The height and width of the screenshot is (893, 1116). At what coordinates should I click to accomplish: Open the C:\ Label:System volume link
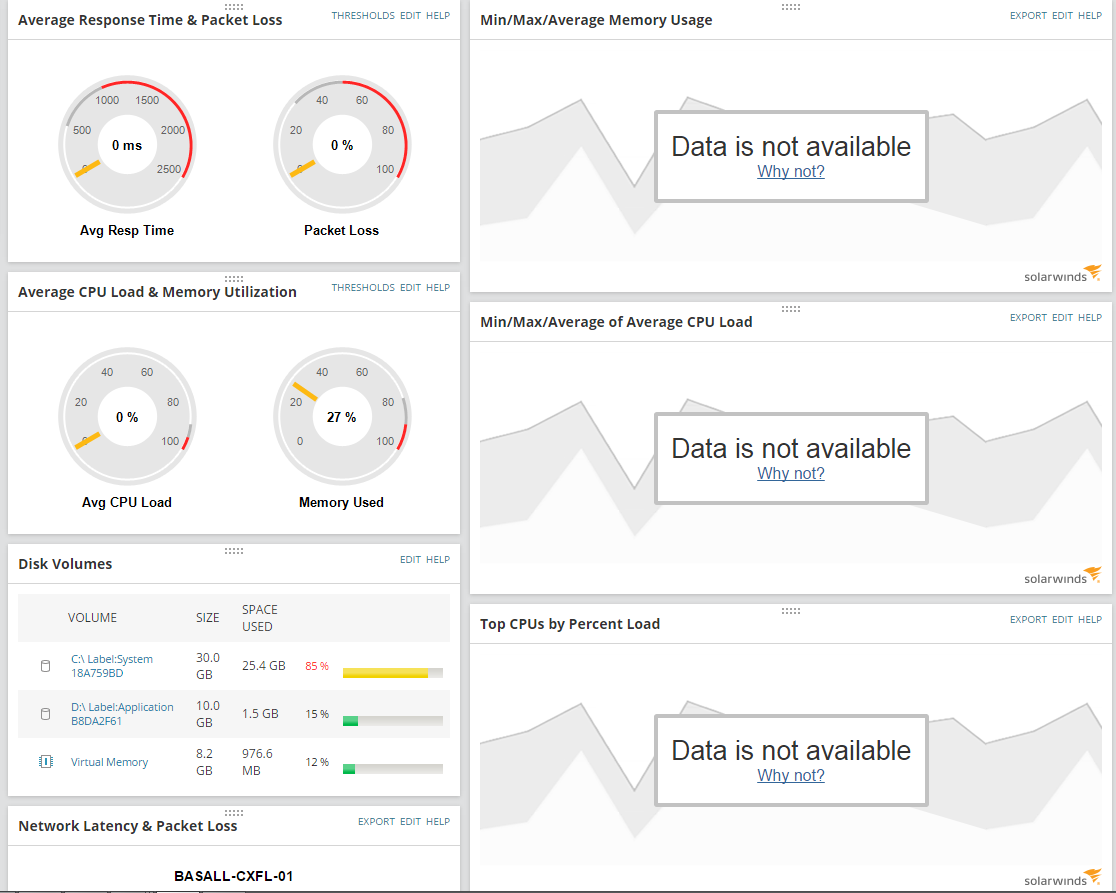click(112, 666)
